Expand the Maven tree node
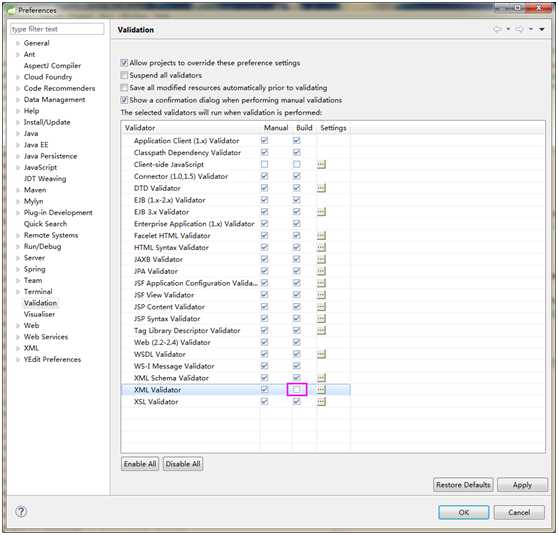 (18, 190)
